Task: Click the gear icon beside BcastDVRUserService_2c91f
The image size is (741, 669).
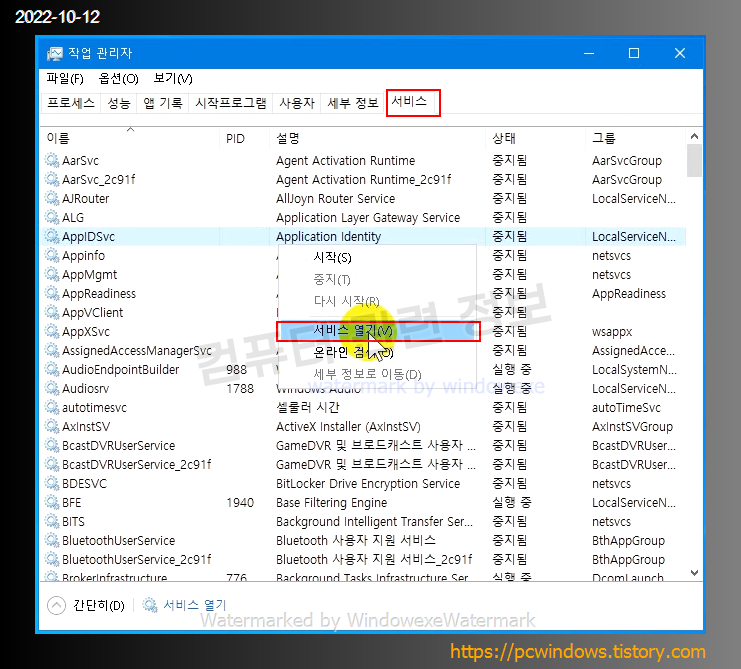Action: click(52, 464)
